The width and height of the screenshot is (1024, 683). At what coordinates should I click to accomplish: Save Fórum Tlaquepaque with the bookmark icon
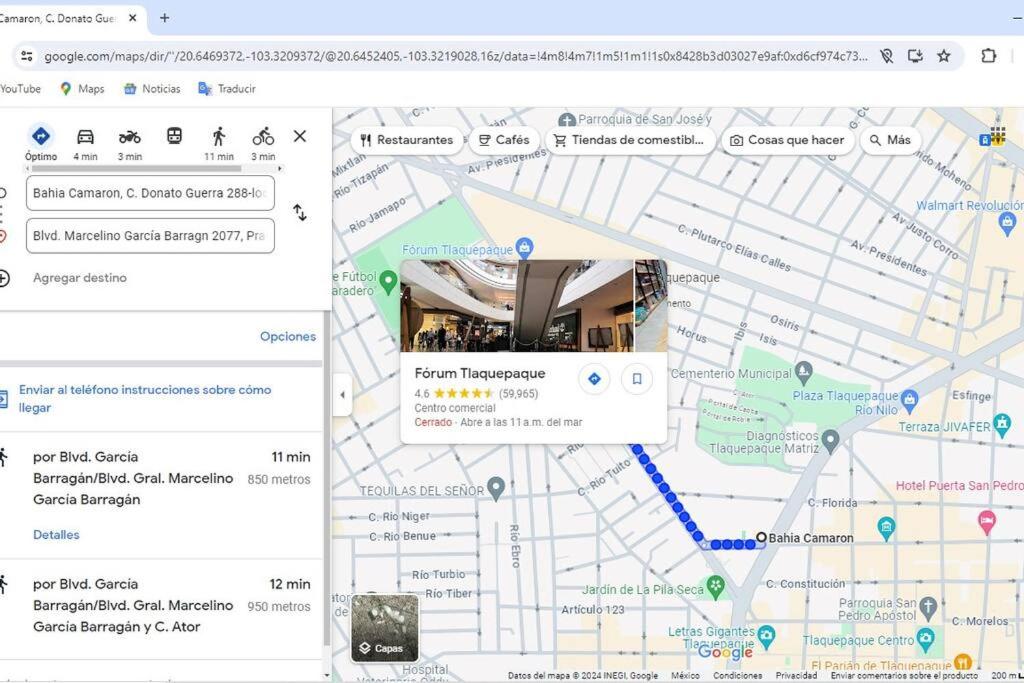tap(637, 379)
